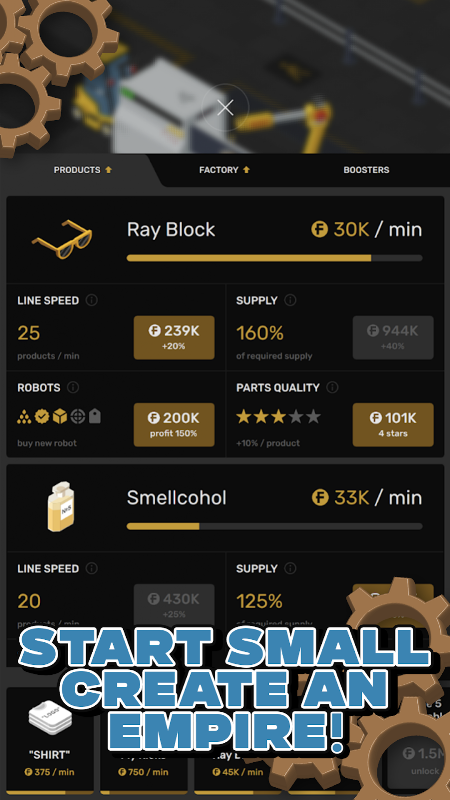Click the Ray Block progress bar

pyautogui.click(x=274, y=258)
